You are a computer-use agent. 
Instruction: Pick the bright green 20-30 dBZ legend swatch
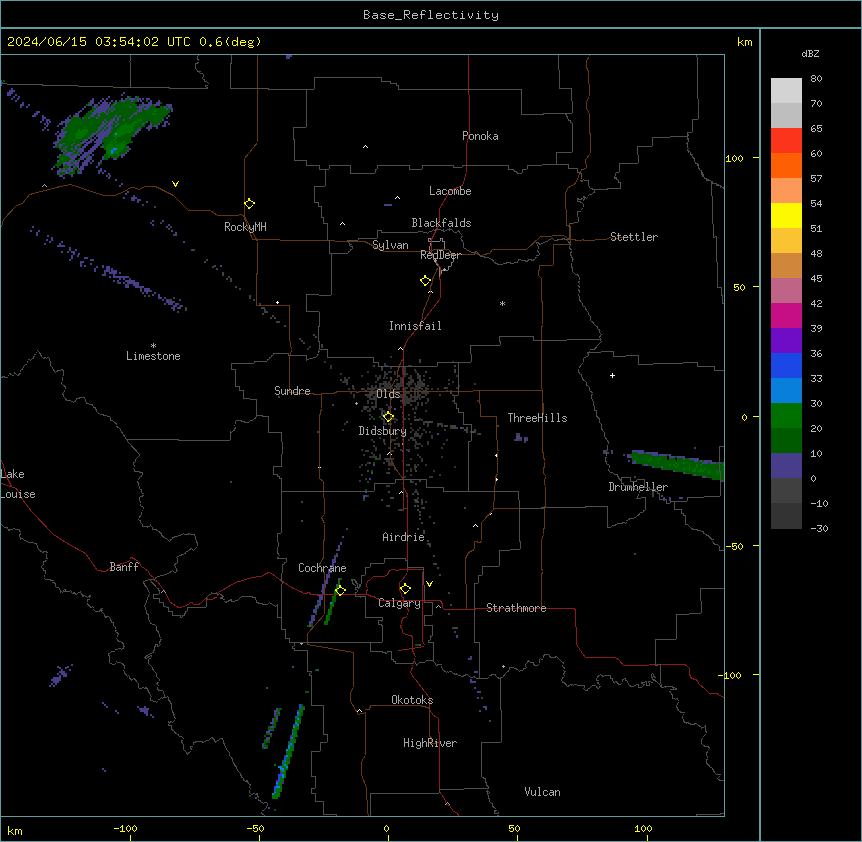pos(786,416)
